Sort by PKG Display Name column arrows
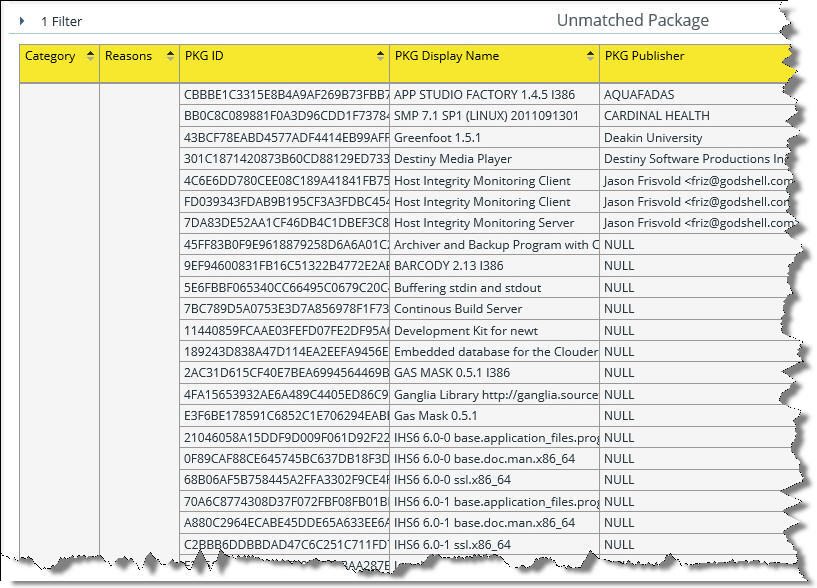Viewport: 817px width, 588px height. pyautogui.click(x=590, y=56)
